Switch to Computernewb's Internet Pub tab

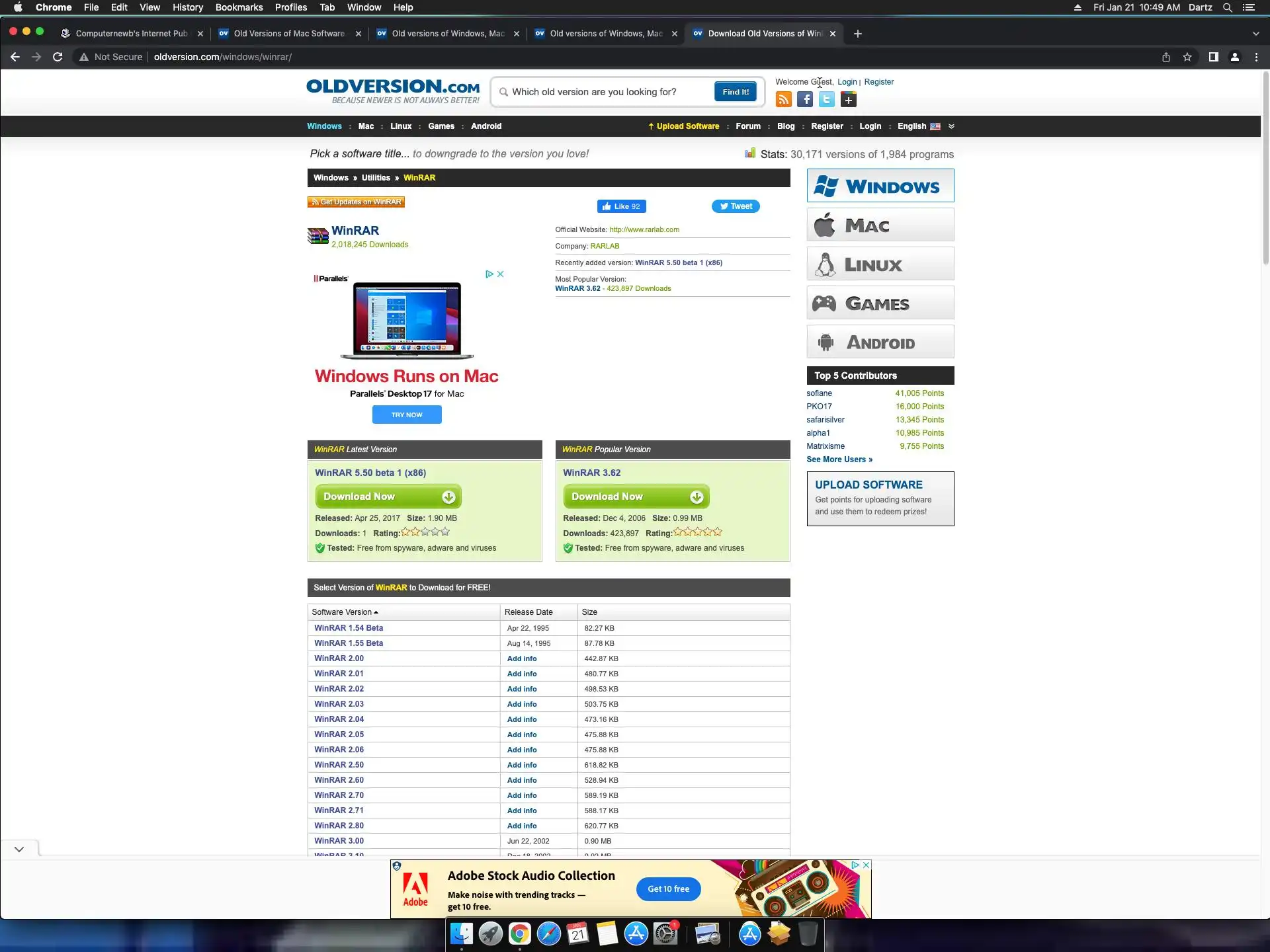pos(131,34)
